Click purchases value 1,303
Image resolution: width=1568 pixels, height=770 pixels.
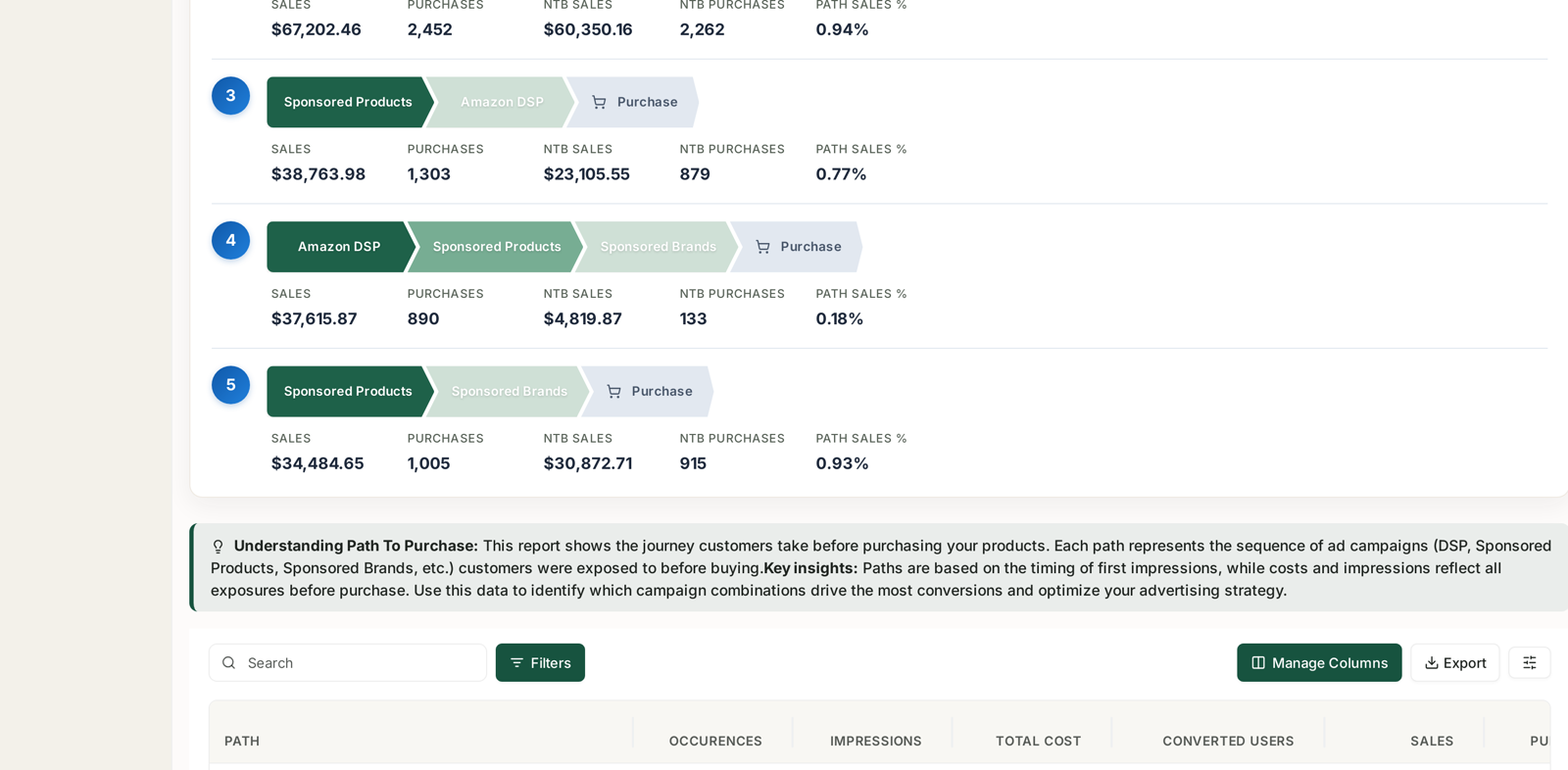click(429, 174)
